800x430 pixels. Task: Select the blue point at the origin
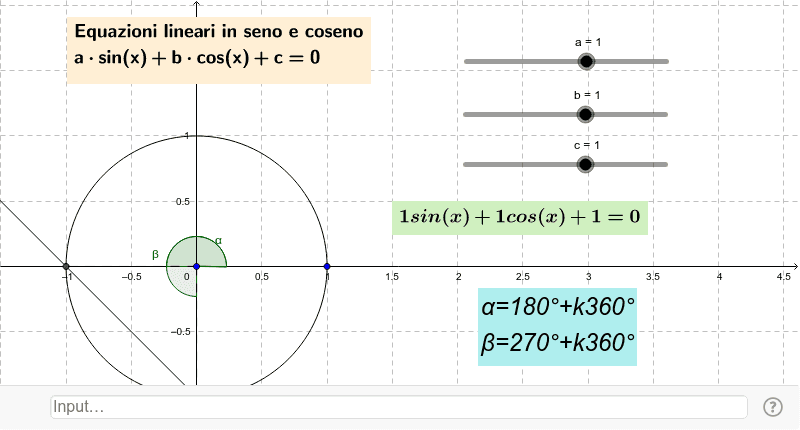click(196, 266)
